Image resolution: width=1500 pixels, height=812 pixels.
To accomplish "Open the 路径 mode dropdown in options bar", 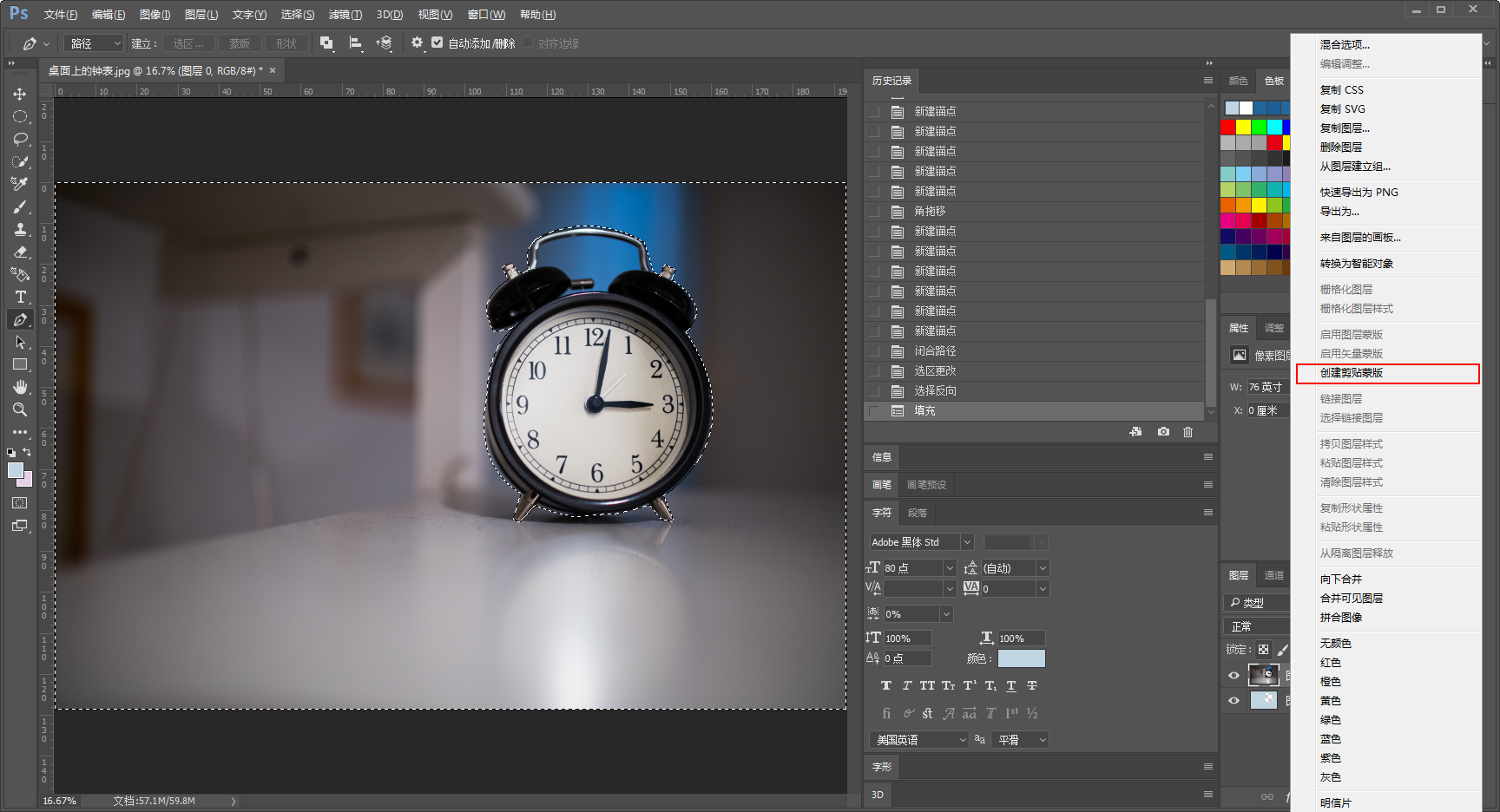I will (x=95, y=43).
